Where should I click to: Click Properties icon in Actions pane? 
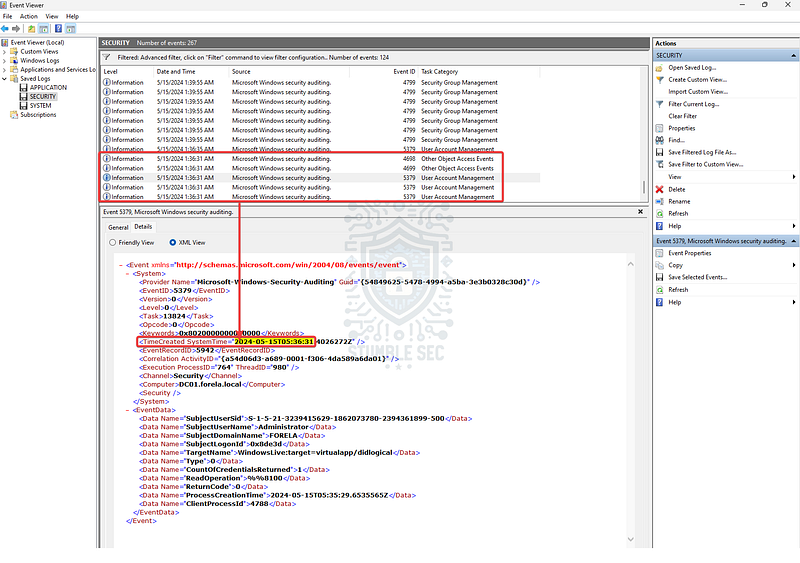659,129
